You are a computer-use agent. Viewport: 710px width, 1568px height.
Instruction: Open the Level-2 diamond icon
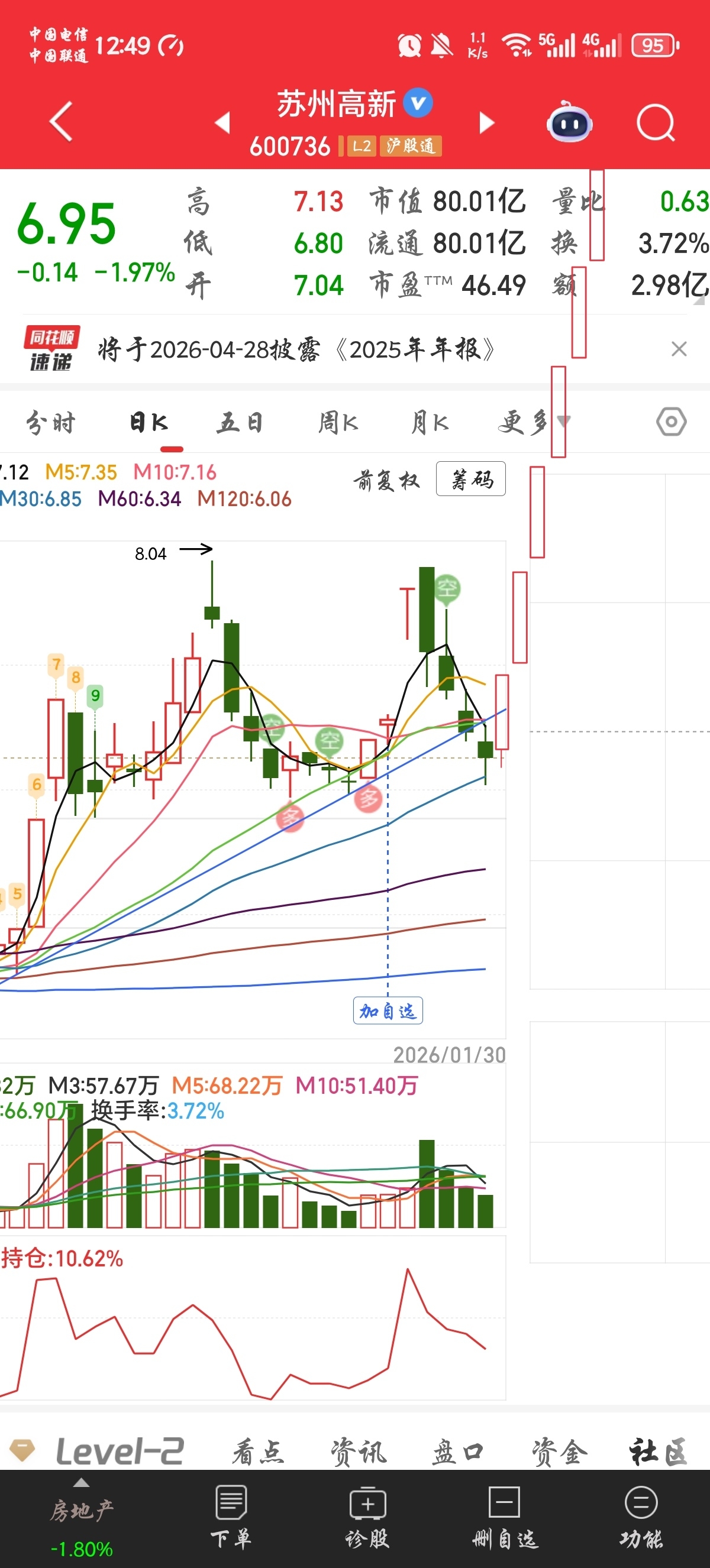click(x=22, y=1450)
